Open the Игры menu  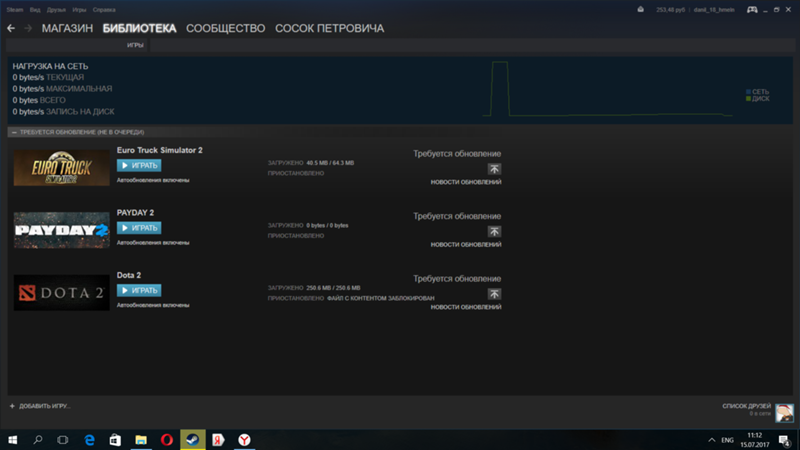[x=79, y=10]
